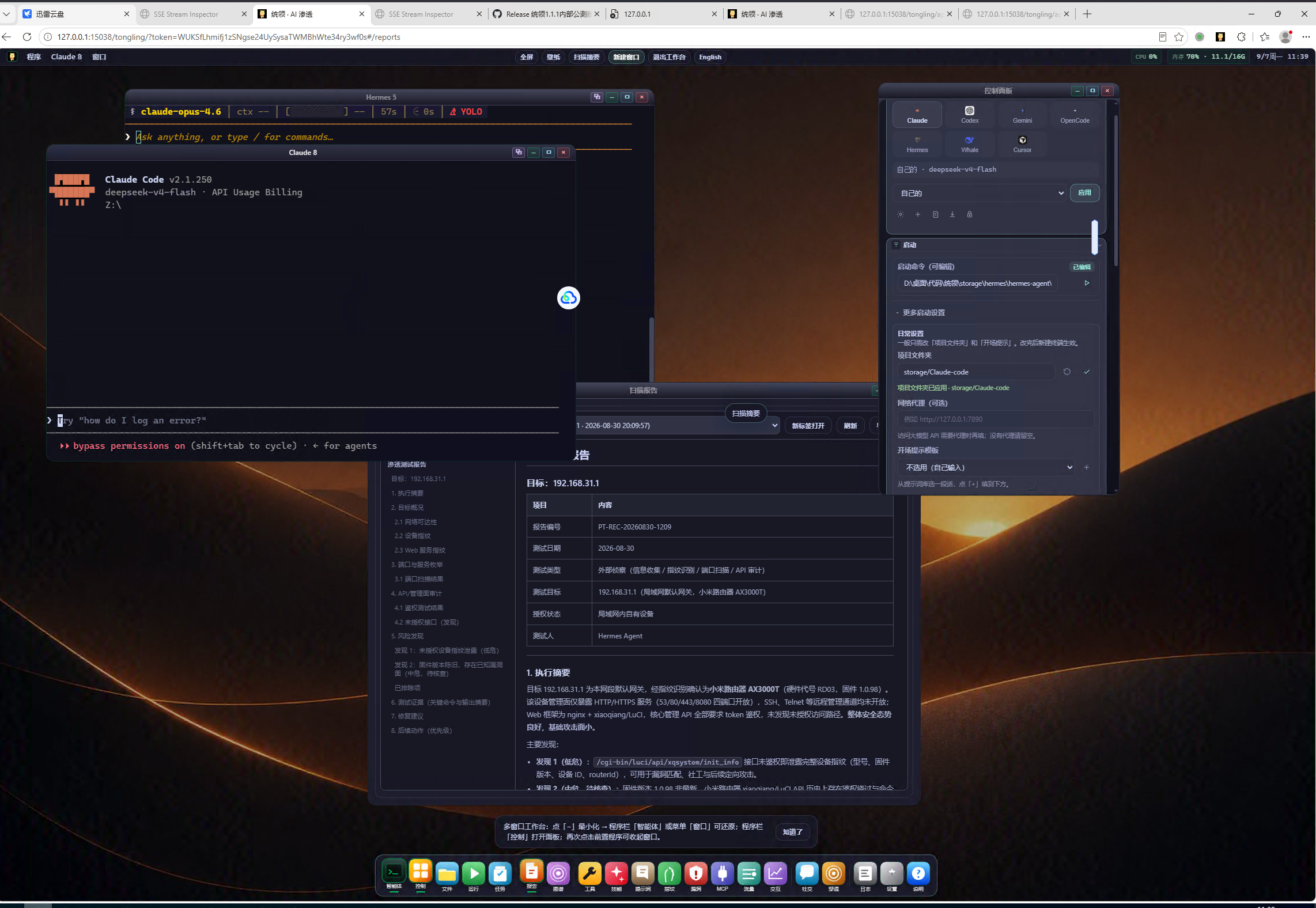Image resolution: width=1316 pixels, height=908 pixels.
Task: Switch the interface language with the English button
Action: click(x=710, y=57)
